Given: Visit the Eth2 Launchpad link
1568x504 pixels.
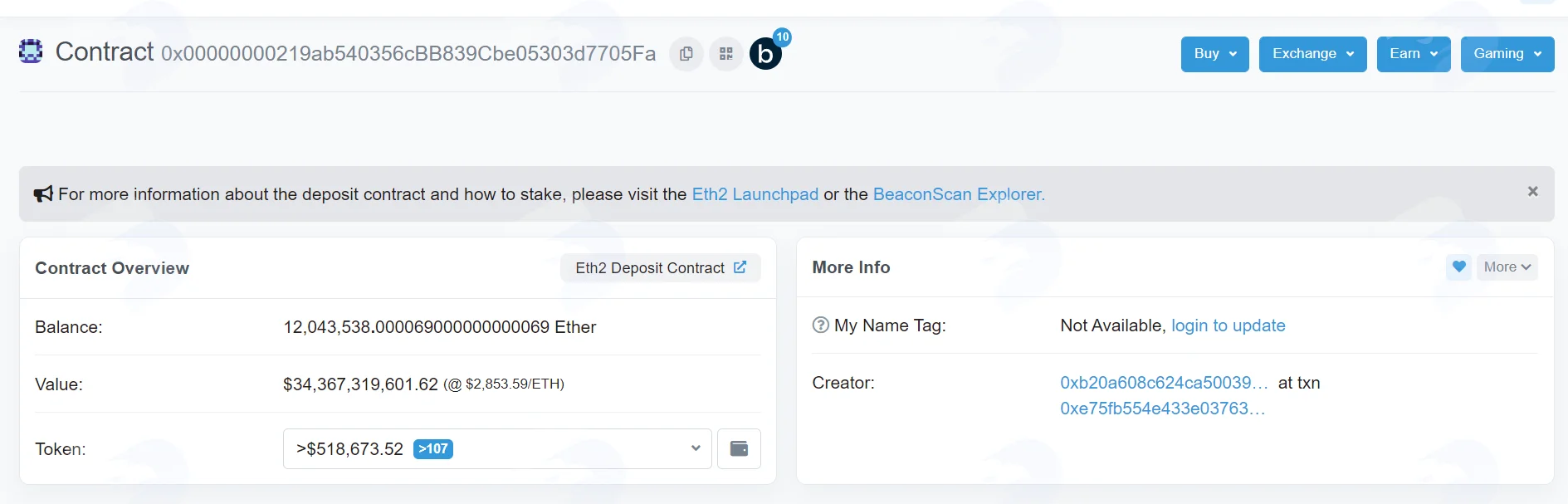Looking at the screenshot, I should pyautogui.click(x=755, y=194).
